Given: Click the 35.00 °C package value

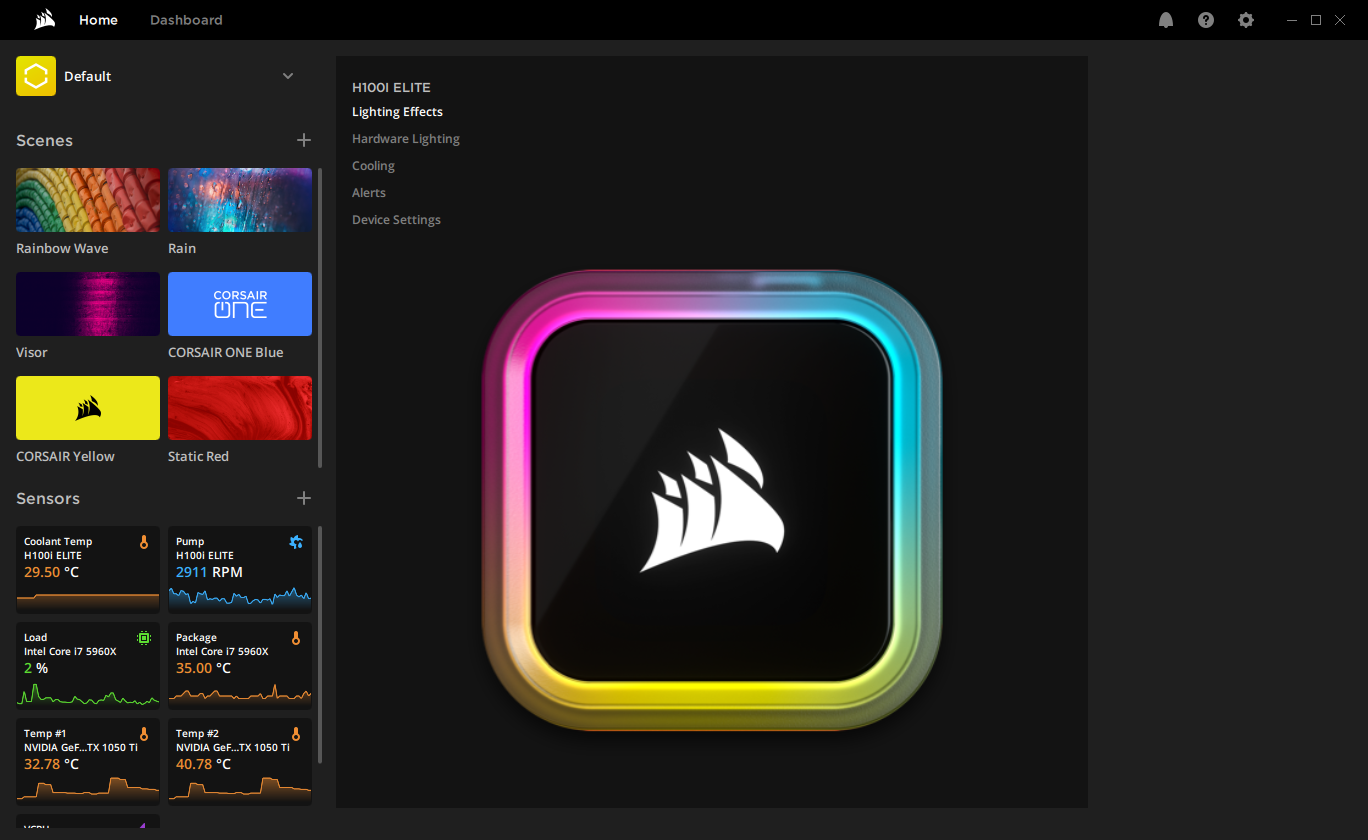Looking at the screenshot, I should pyautogui.click(x=203, y=668).
